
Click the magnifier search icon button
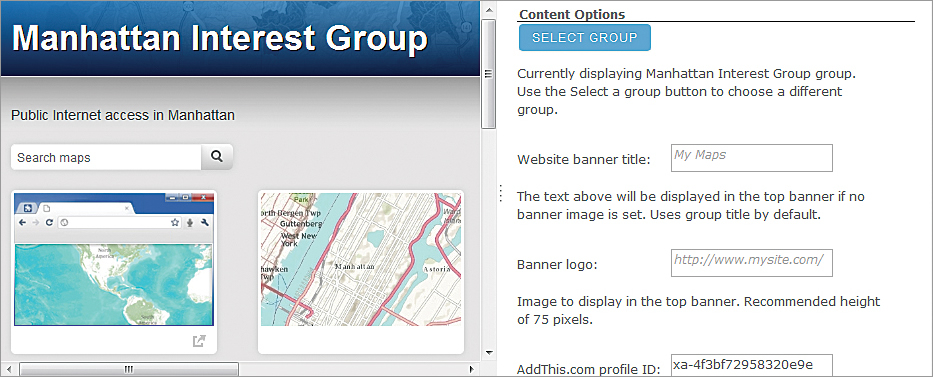pos(217,157)
